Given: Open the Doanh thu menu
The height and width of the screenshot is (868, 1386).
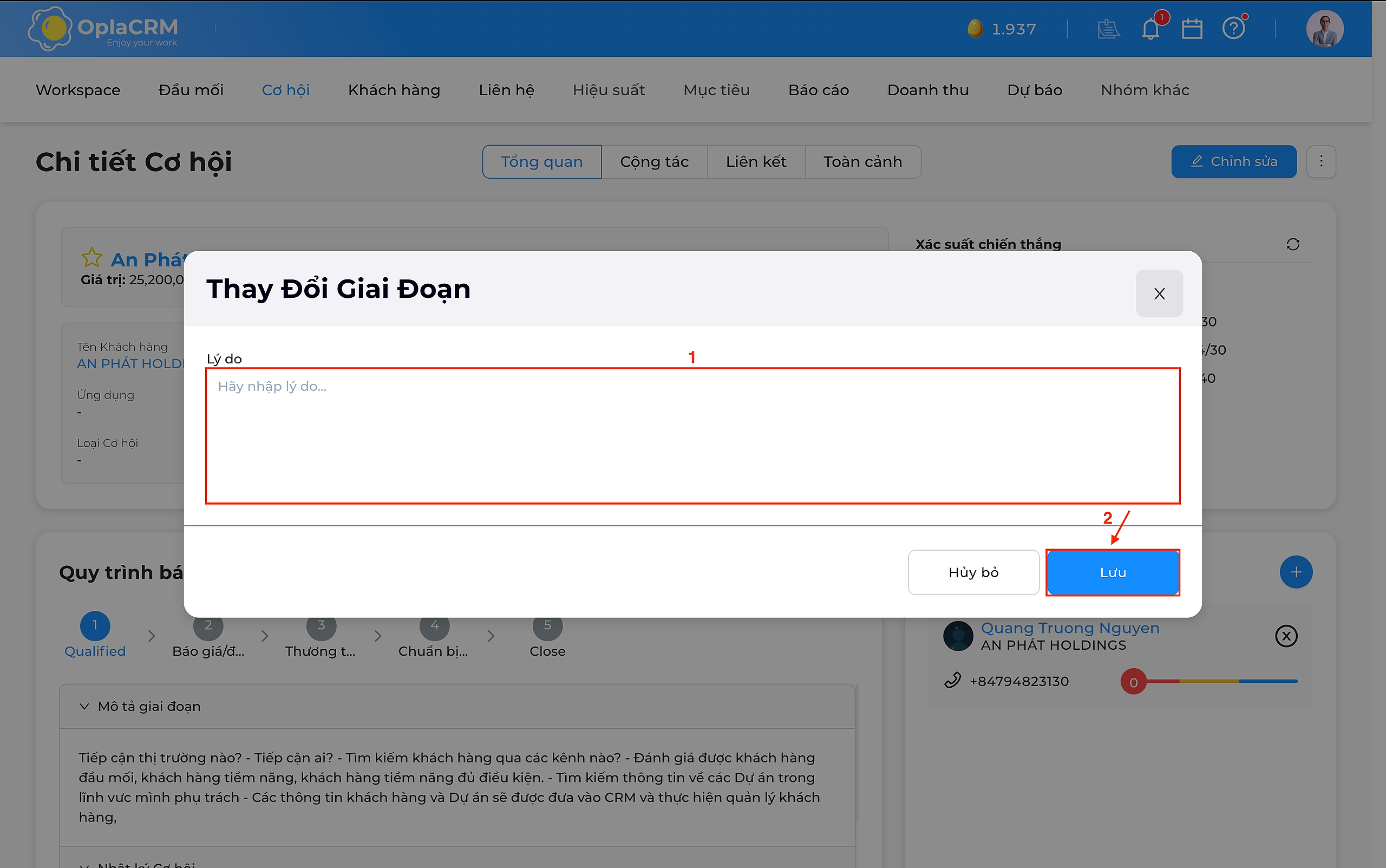Looking at the screenshot, I should click(928, 90).
